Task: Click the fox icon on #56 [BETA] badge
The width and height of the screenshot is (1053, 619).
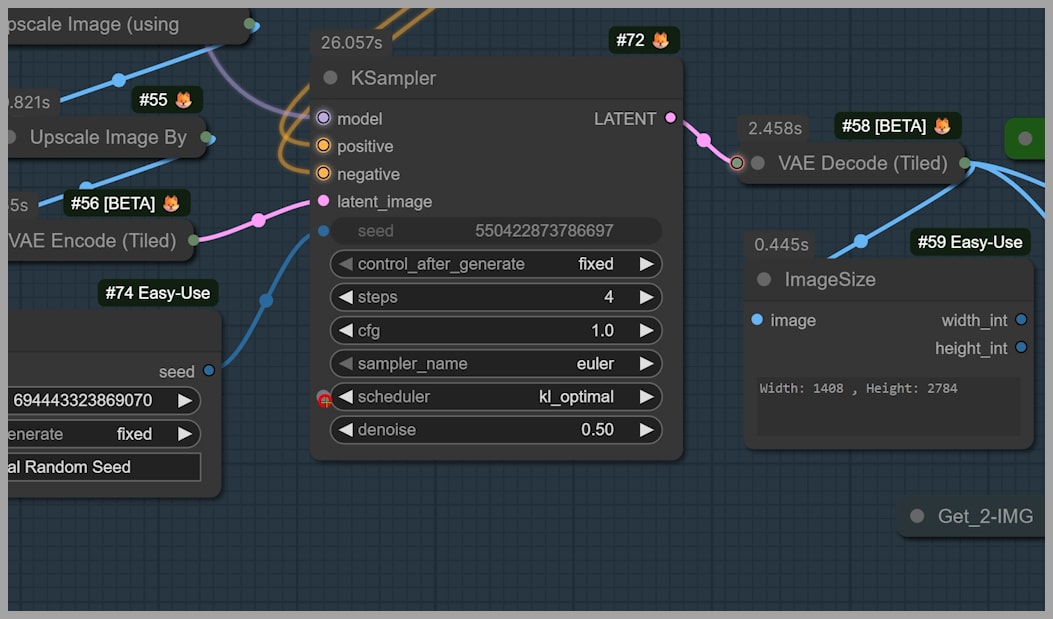Action: tap(171, 204)
